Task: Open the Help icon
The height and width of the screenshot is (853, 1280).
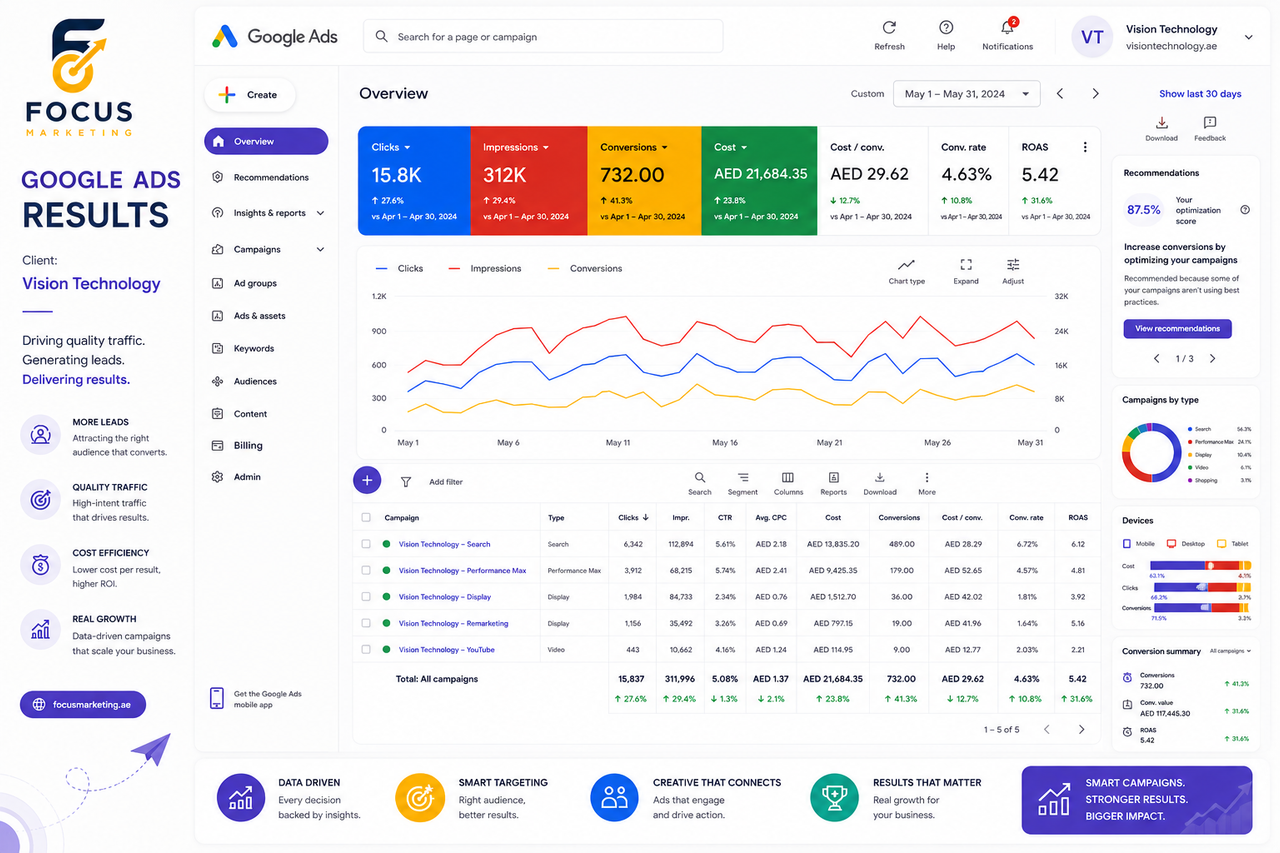Action: [946, 28]
